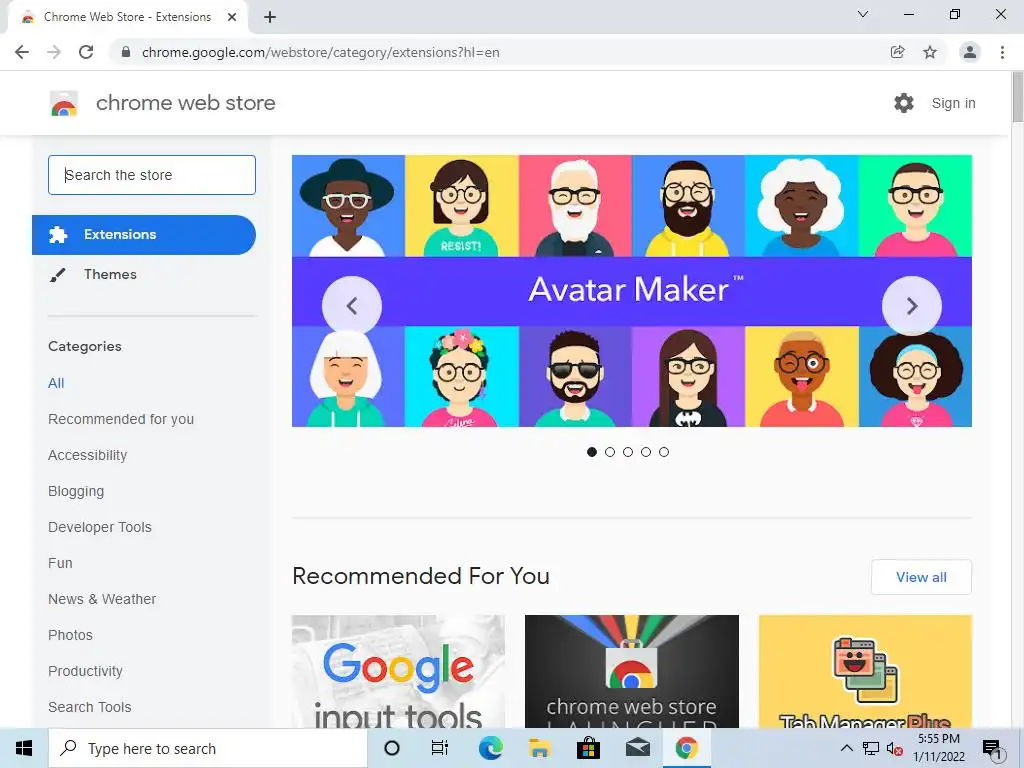Image resolution: width=1024 pixels, height=768 pixels.
Task: Advance to the next carousel banner
Action: coord(912,306)
